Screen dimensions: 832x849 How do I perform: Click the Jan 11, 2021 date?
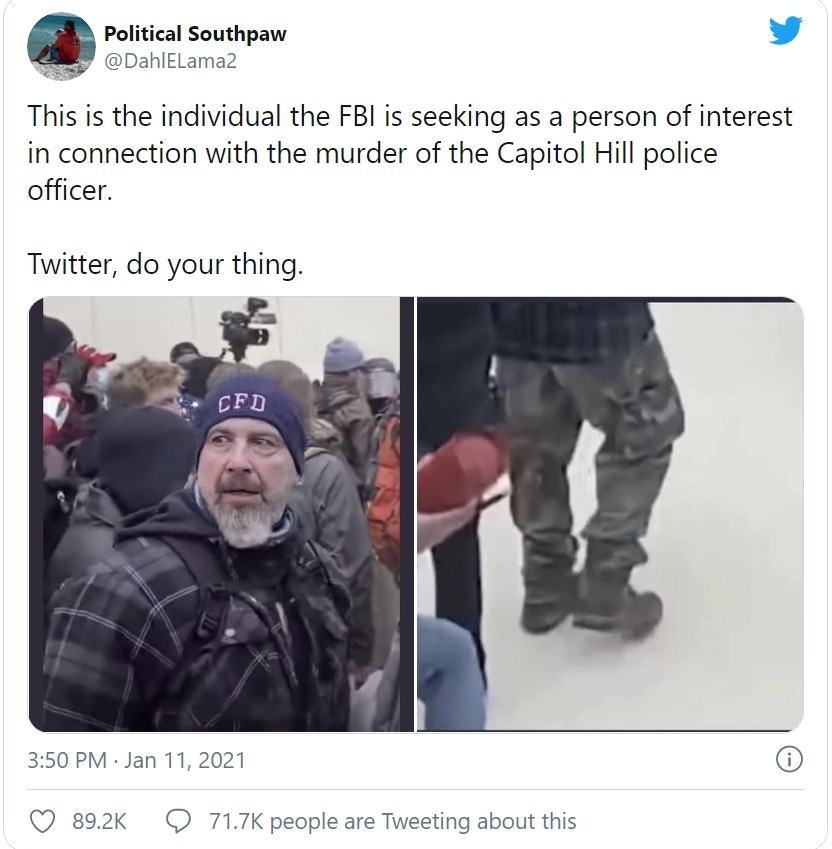[x=185, y=760]
